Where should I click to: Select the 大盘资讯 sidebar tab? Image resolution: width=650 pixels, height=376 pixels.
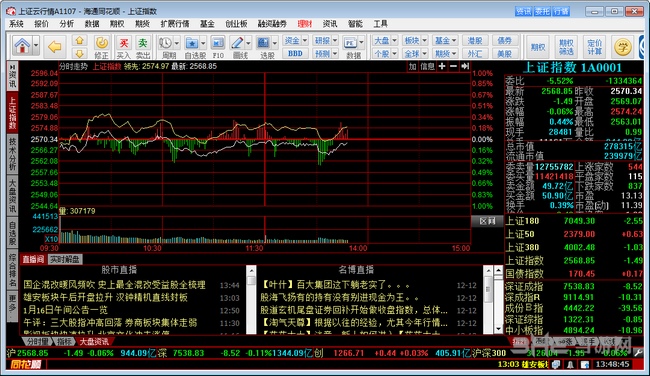[12, 195]
